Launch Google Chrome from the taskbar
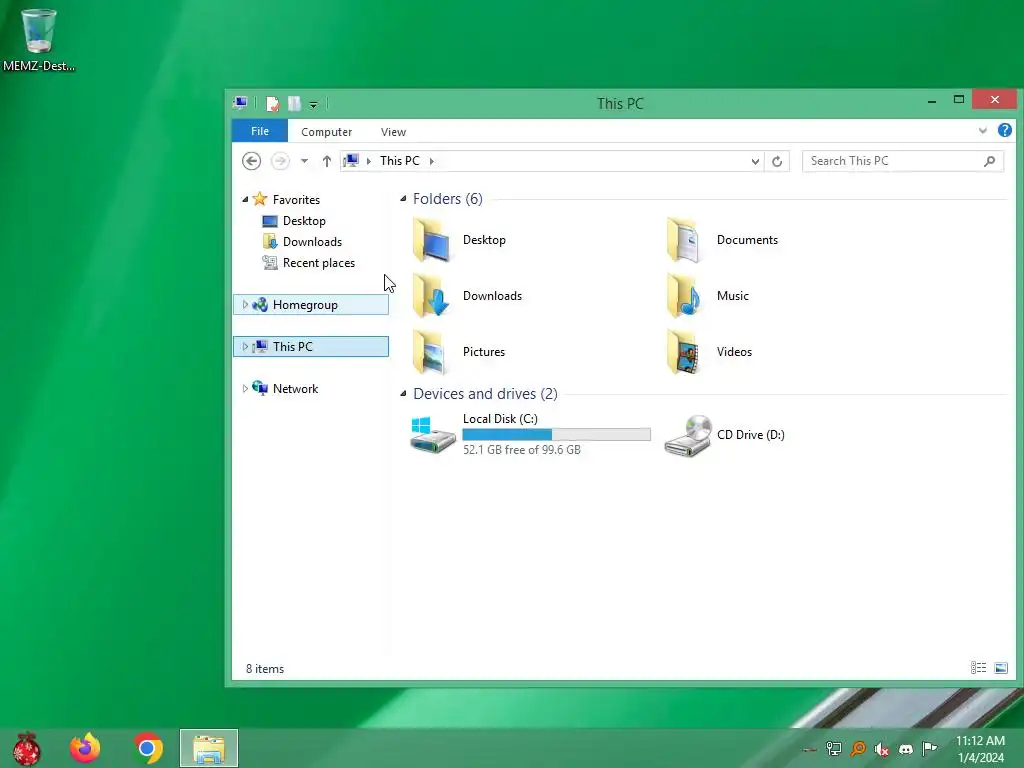Screen dimensions: 1024x768 (148, 748)
